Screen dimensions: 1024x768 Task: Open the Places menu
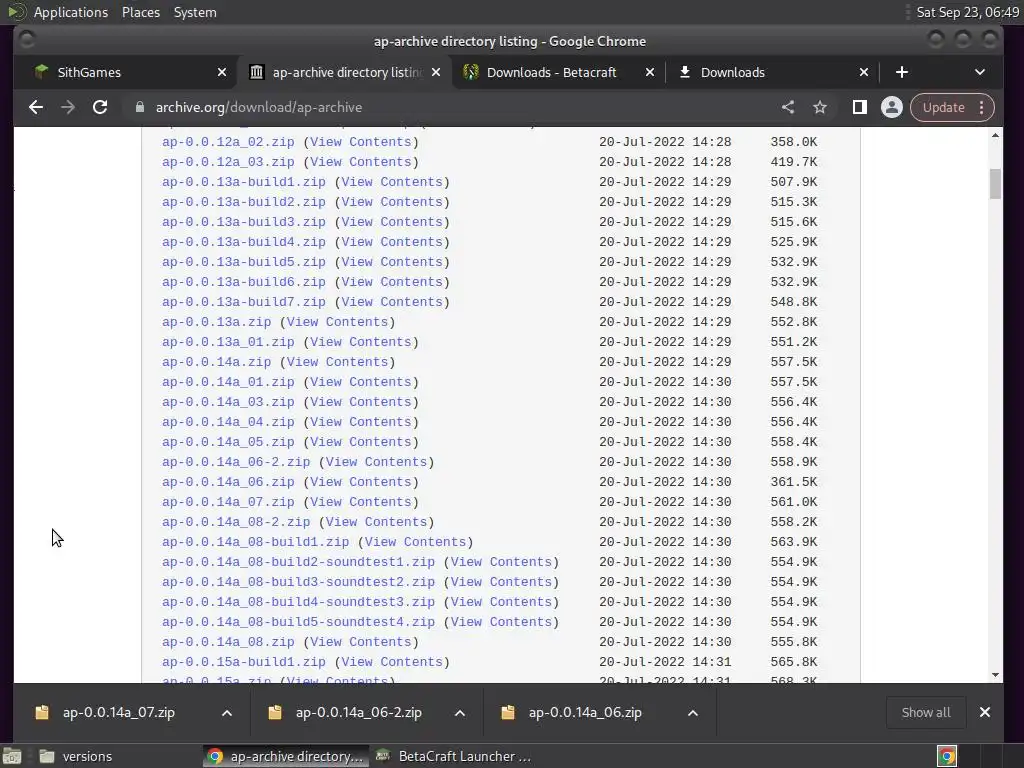[141, 12]
